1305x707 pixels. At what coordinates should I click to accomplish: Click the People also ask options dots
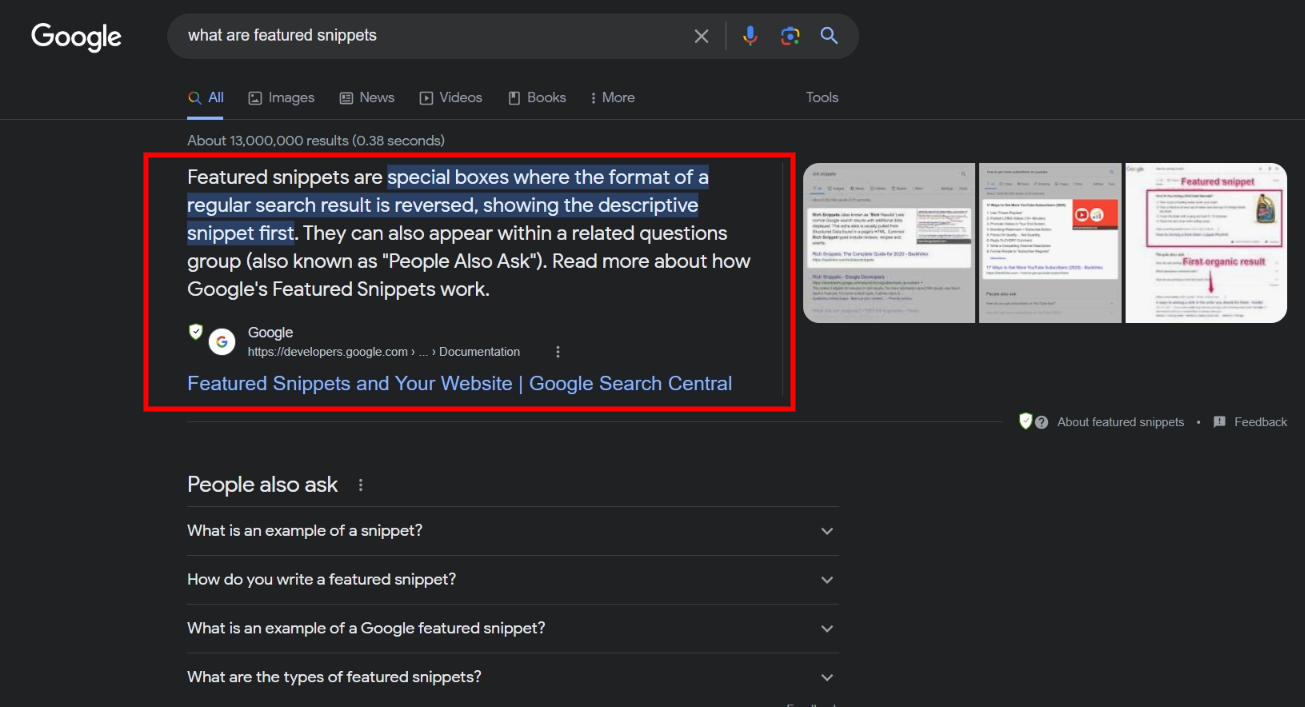coord(361,485)
